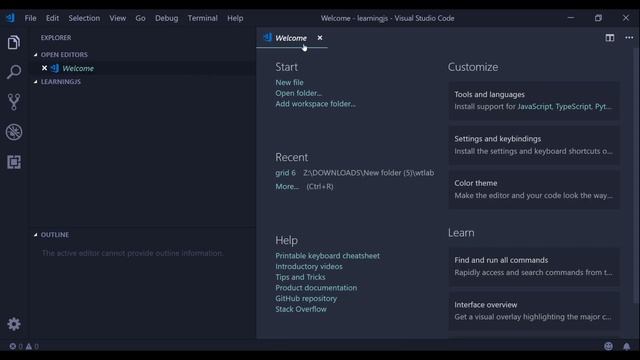Viewport: 640px width, 360px height.
Task: Open the Help menu
Action: (x=235, y=18)
